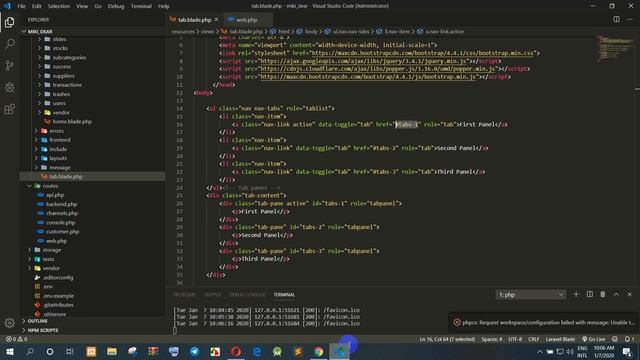Click the phpcs error notification

point(544,322)
